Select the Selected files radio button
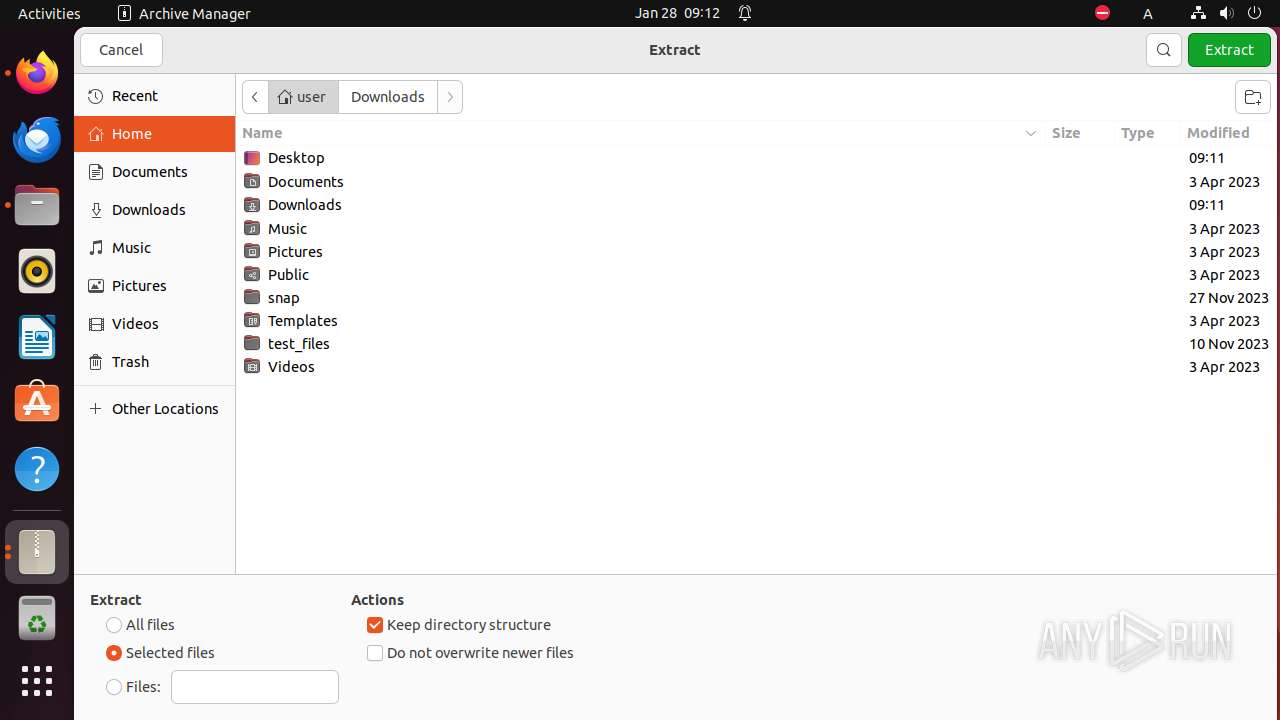1280x720 pixels. (x=114, y=653)
